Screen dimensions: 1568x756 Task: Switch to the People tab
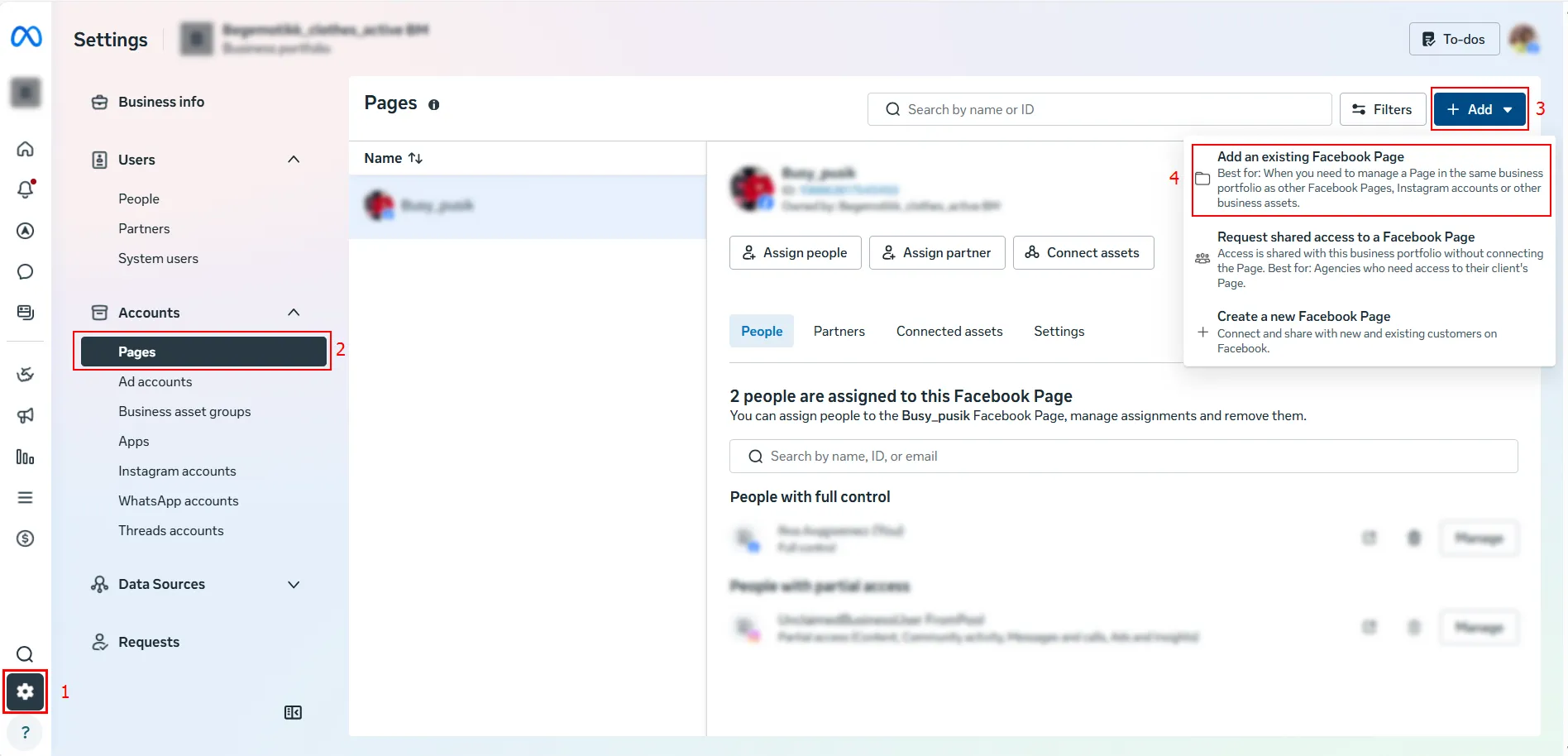(762, 331)
